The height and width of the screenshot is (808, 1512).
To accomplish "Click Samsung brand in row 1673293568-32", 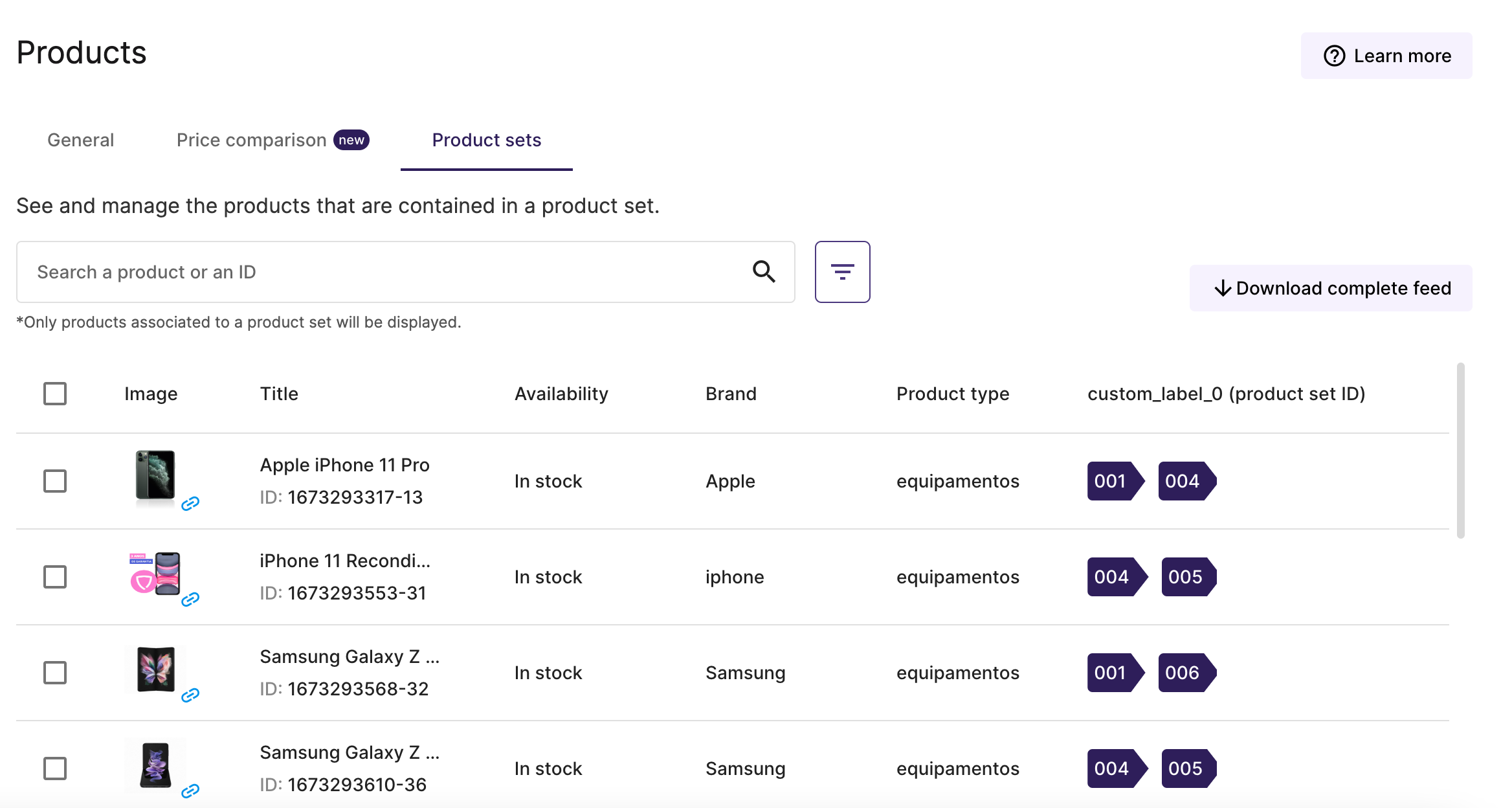I will point(745,673).
